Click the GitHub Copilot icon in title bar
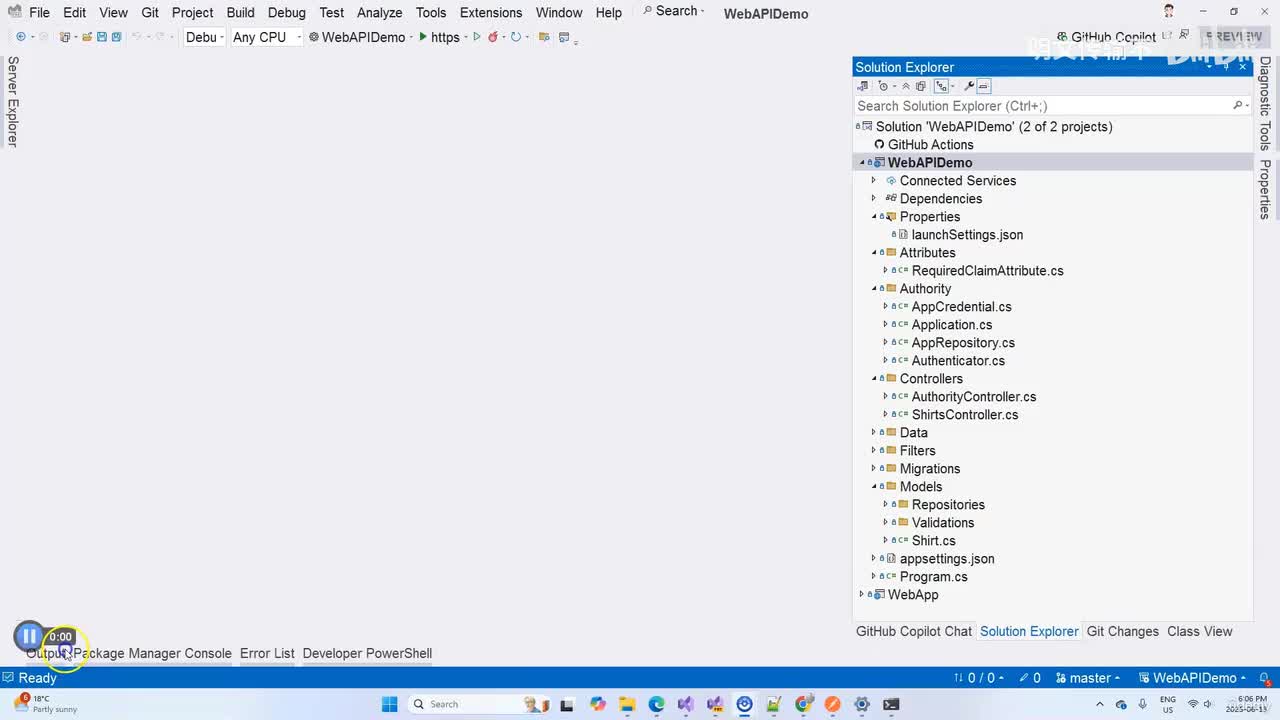The height and width of the screenshot is (720, 1280). click(1062, 37)
